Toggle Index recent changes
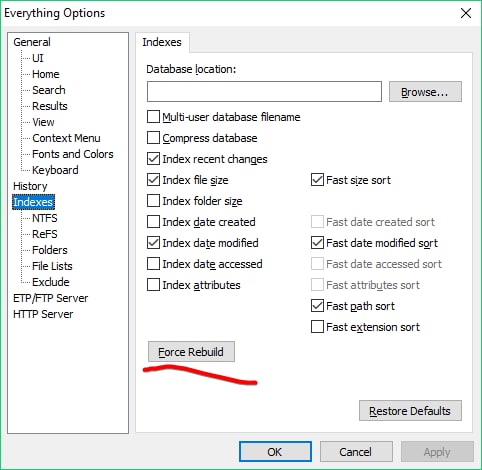The width and height of the screenshot is (482, 470). pos(153,159)
